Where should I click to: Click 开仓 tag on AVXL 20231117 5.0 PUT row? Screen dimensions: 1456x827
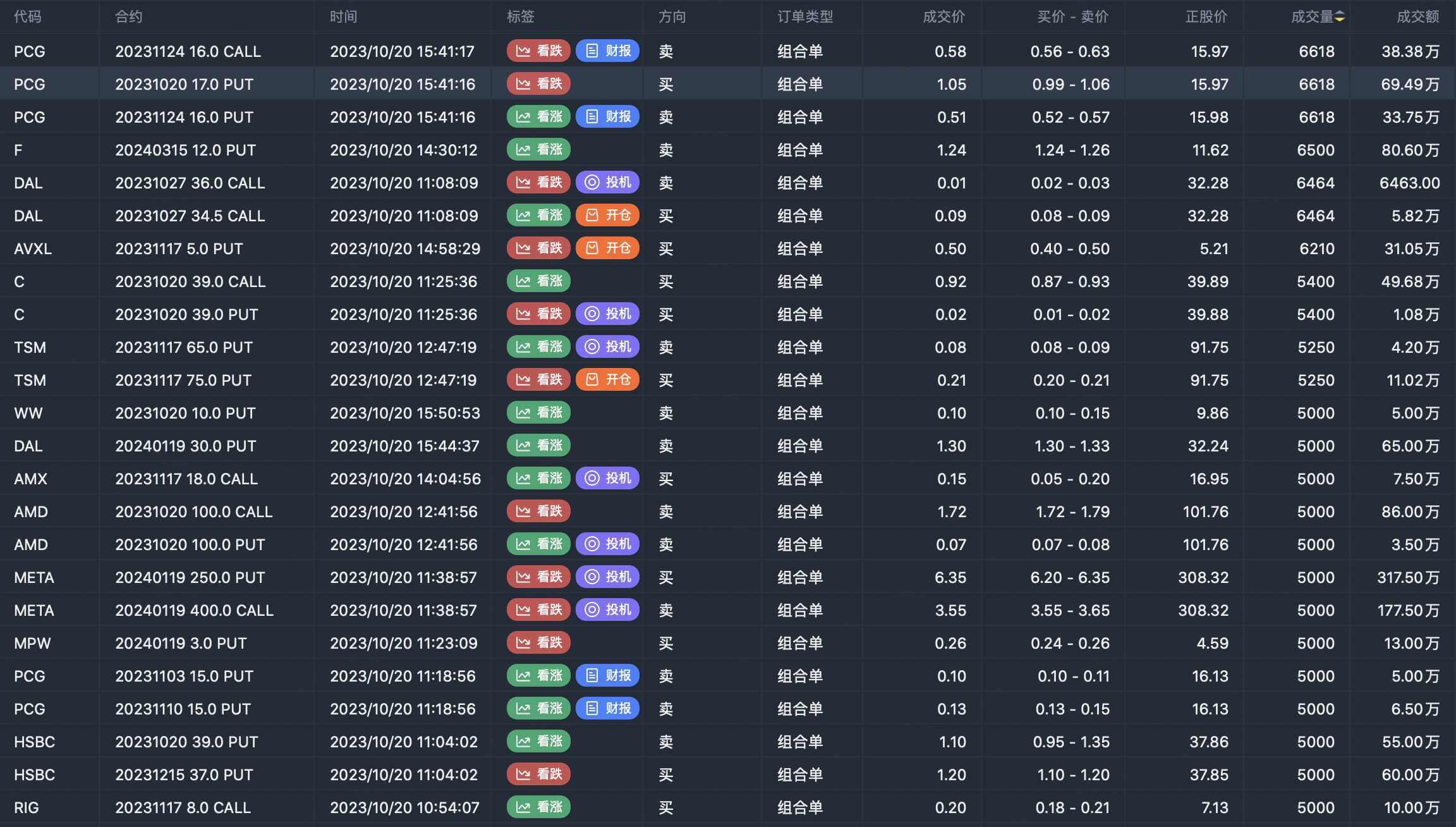(607, 248)
